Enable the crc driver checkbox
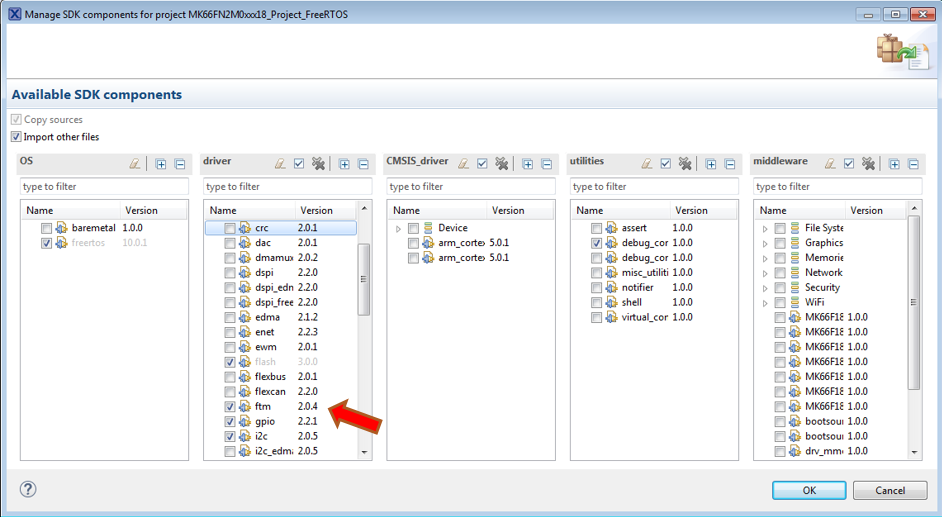 (229, 228)
